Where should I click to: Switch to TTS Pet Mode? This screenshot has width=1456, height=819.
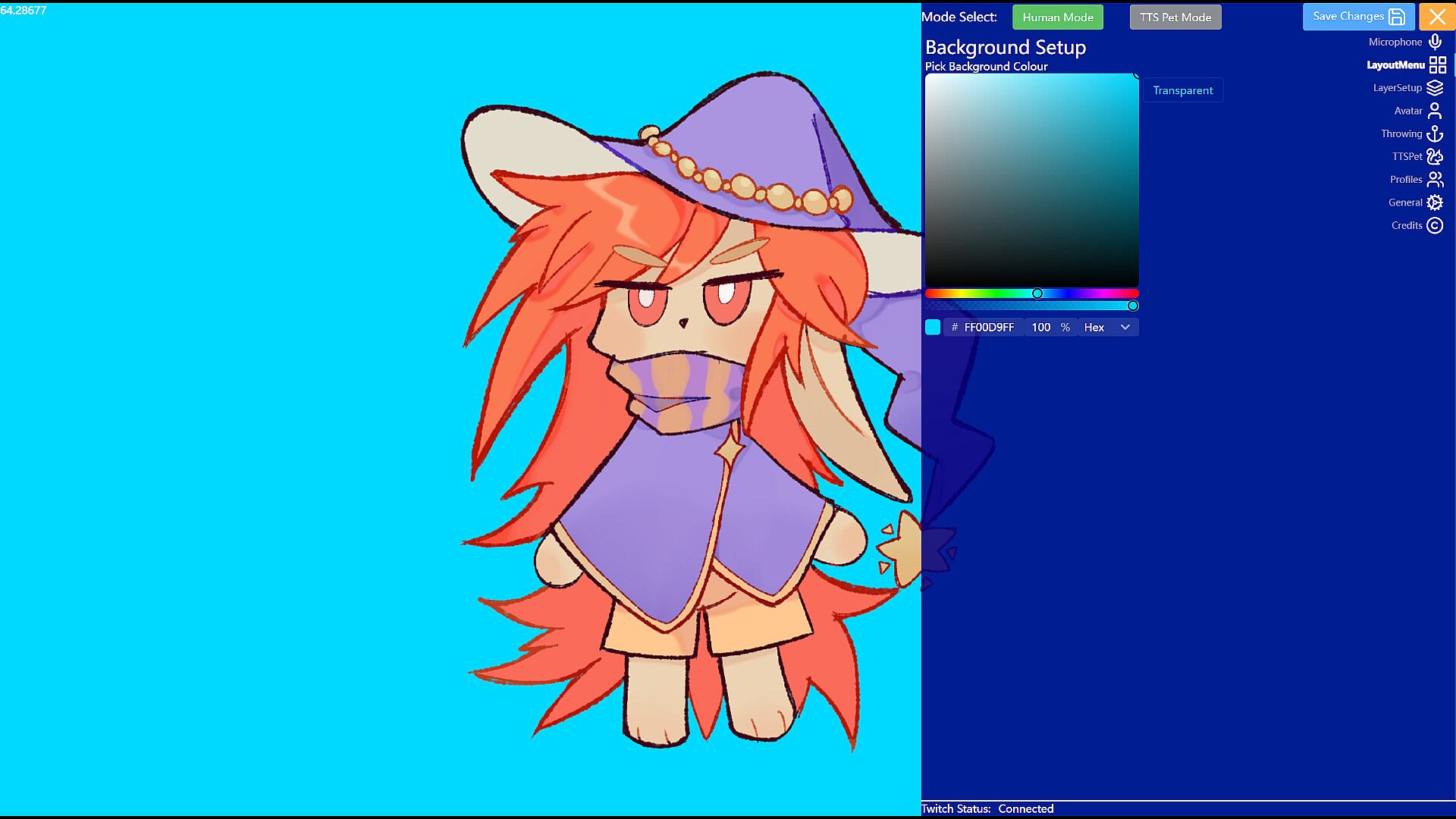point(1175,17)
